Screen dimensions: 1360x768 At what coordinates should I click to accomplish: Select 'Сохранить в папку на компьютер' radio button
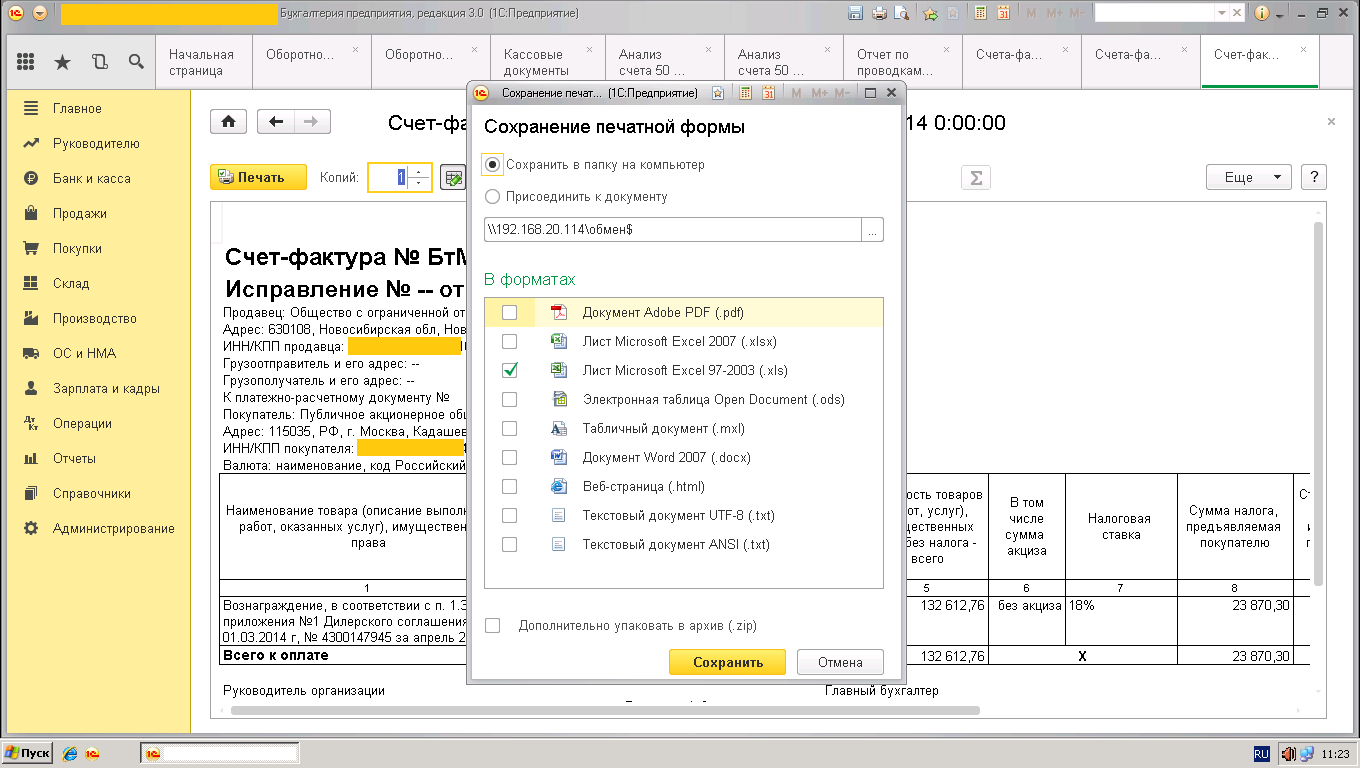[x=493, y=164]
